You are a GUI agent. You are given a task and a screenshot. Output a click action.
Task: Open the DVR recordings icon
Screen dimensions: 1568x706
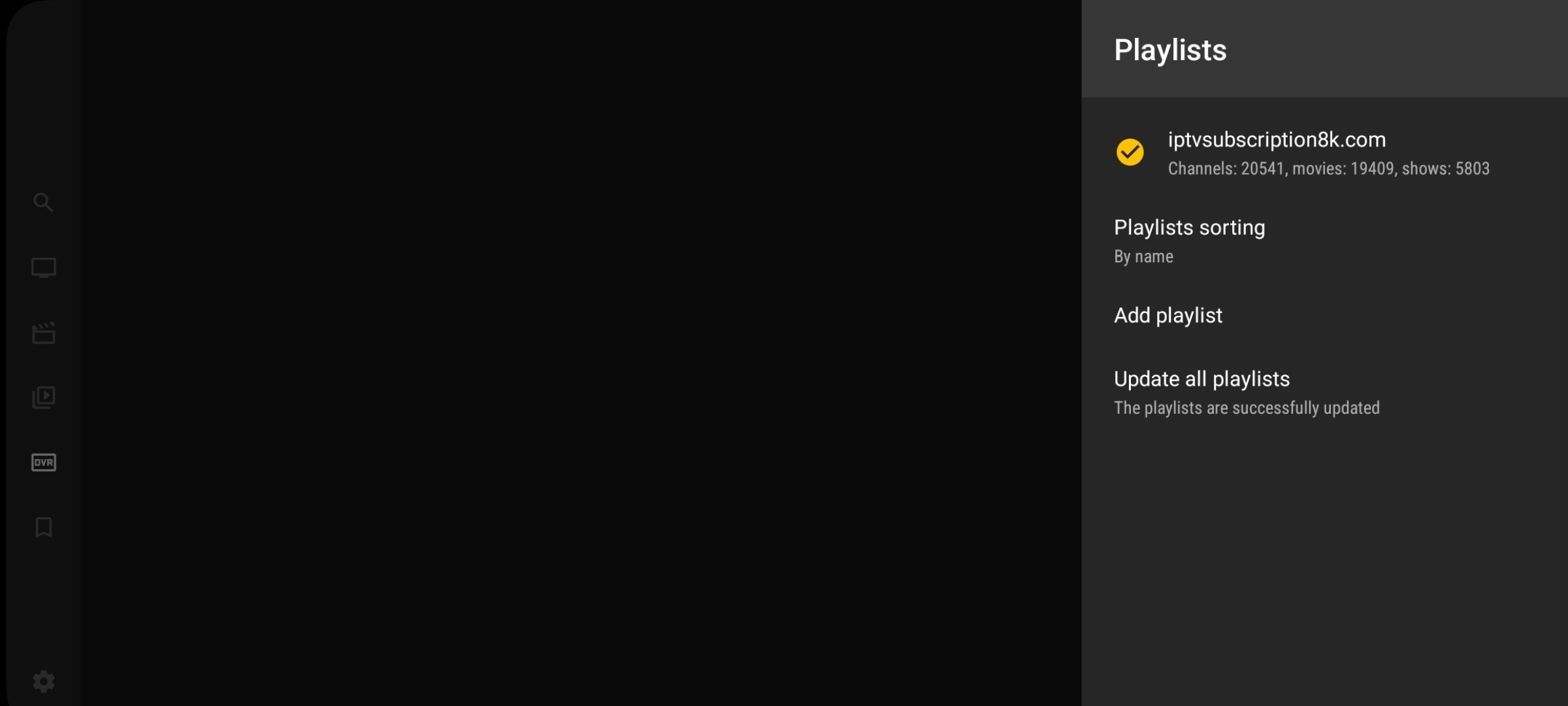tap(44, 462)
